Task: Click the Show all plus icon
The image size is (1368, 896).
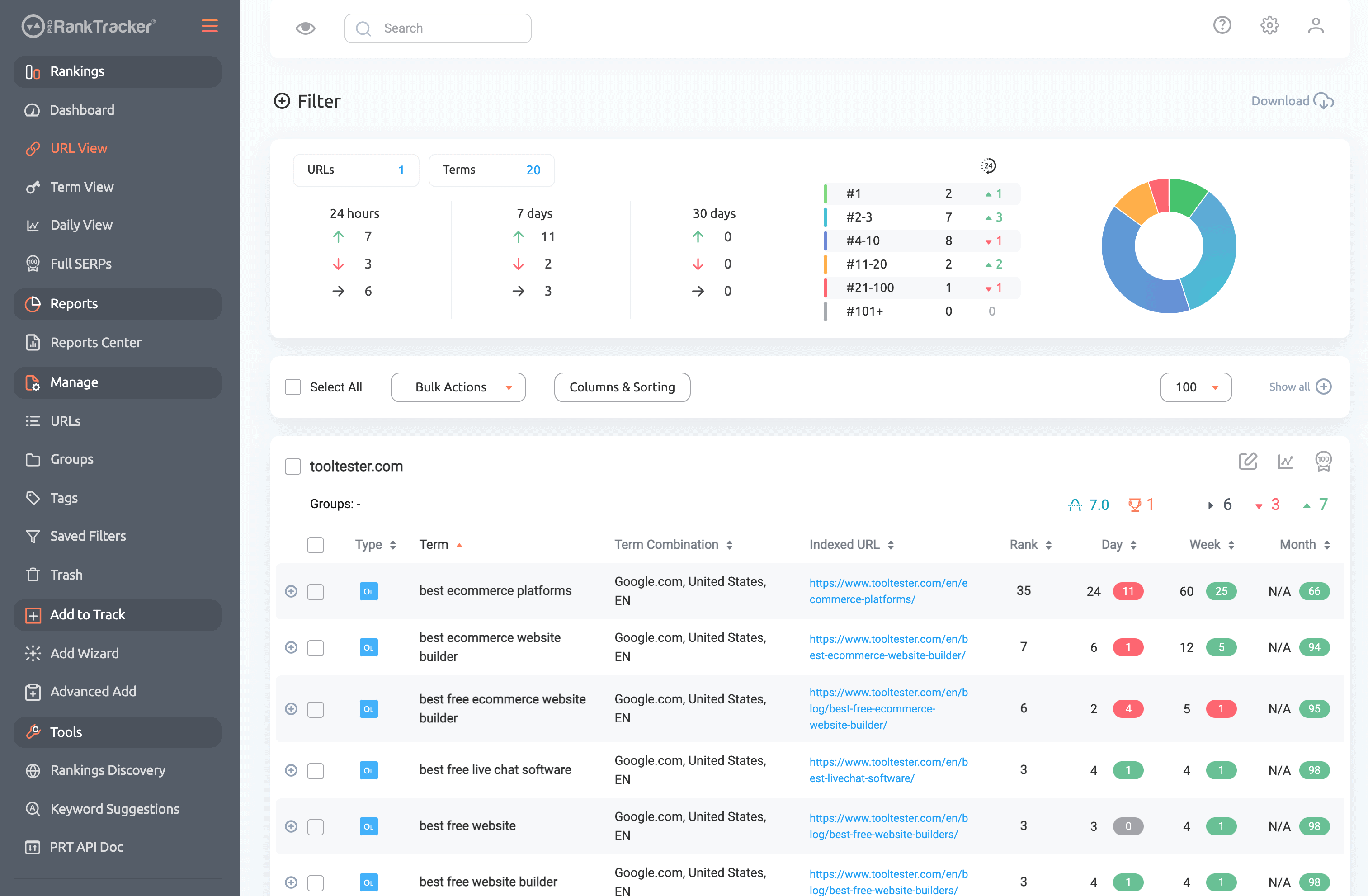Action: [x=1324, y=387]
